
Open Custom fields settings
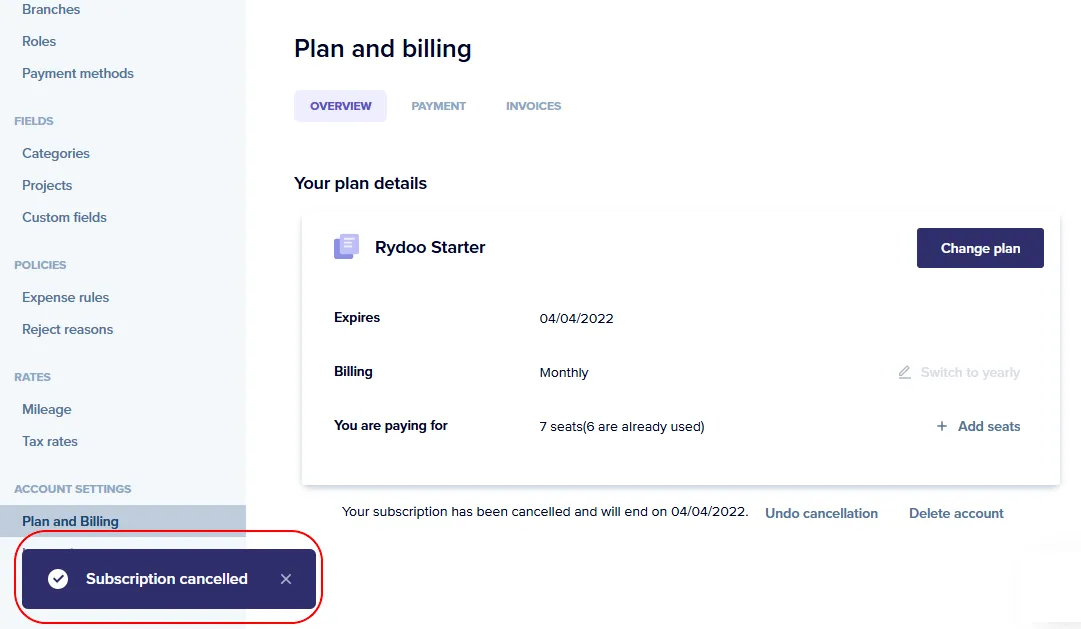tap(64, 217)
